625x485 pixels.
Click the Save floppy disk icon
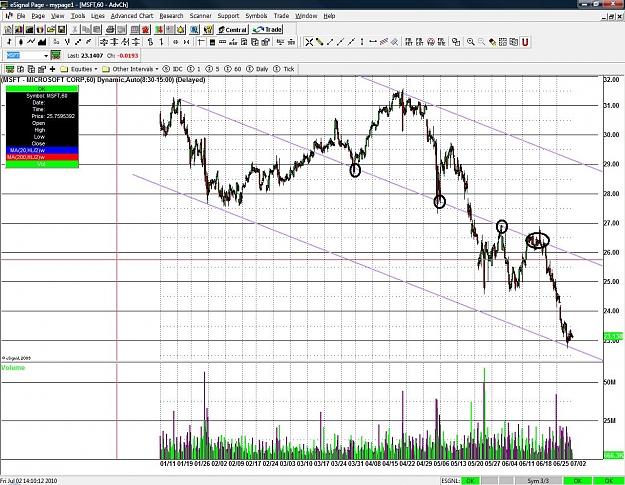(61, 29)
